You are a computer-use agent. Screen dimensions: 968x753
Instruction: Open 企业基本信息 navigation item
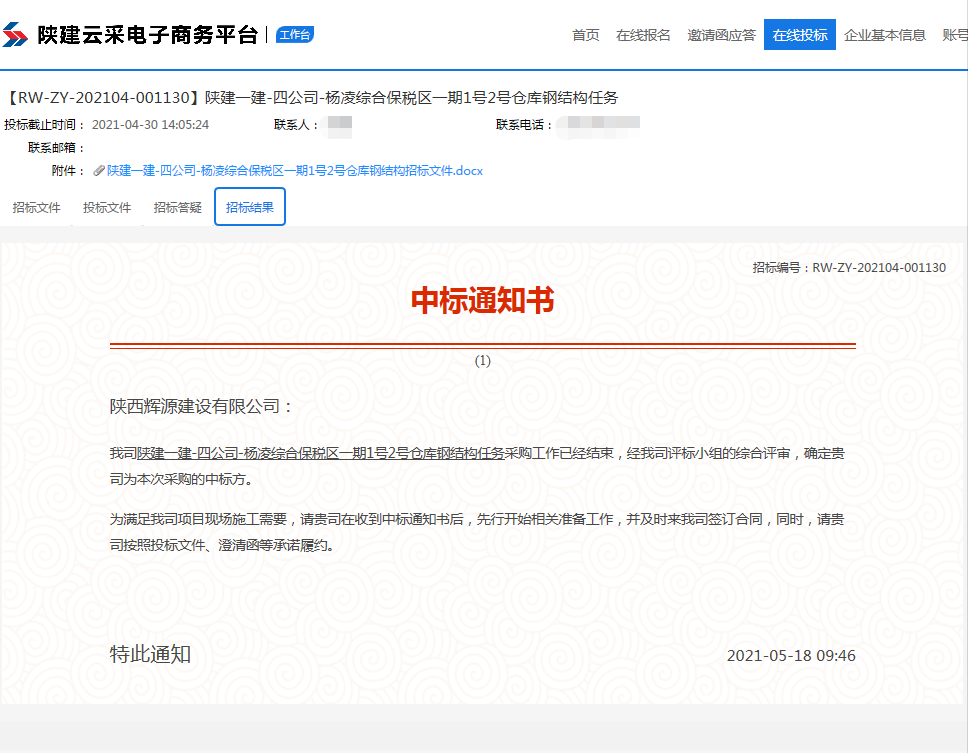(x=884, y=35)
